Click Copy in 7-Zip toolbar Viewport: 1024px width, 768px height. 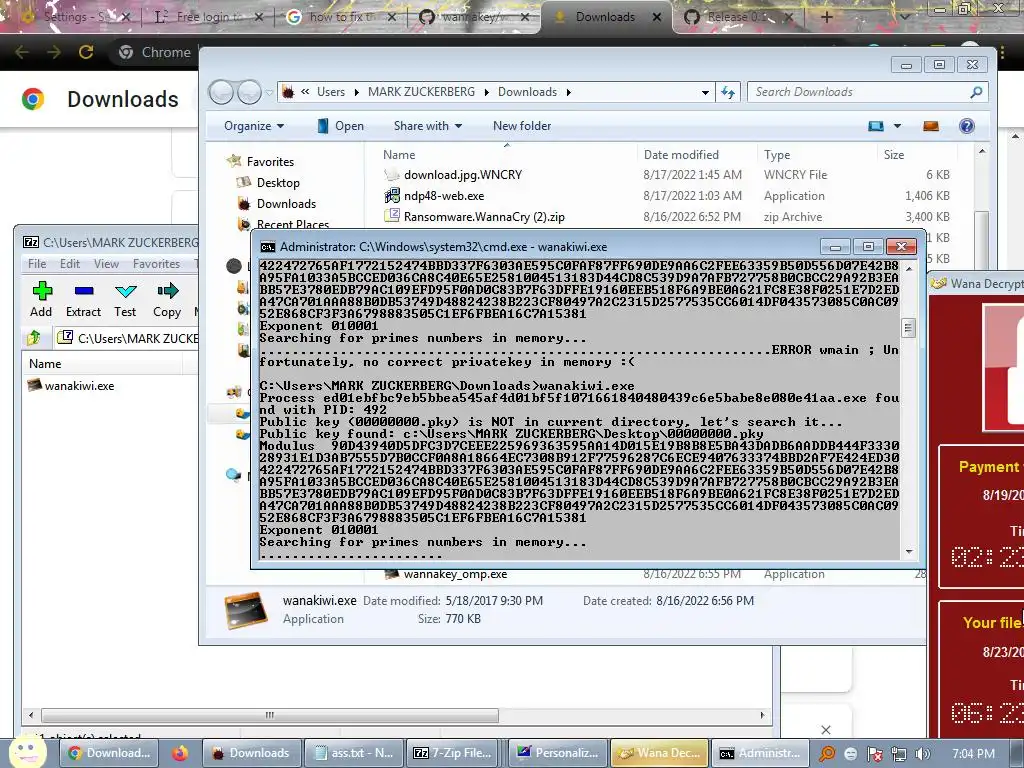(167, 298)
